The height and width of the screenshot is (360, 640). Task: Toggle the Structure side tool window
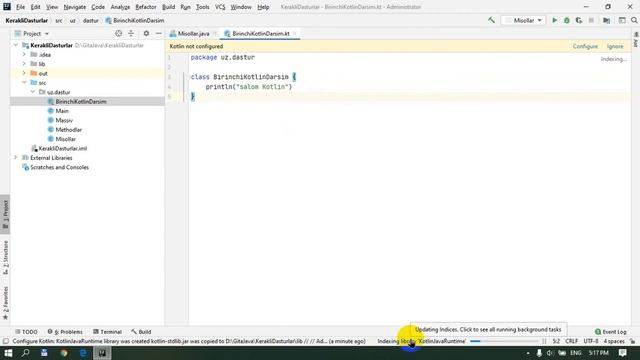pos(5,257)
